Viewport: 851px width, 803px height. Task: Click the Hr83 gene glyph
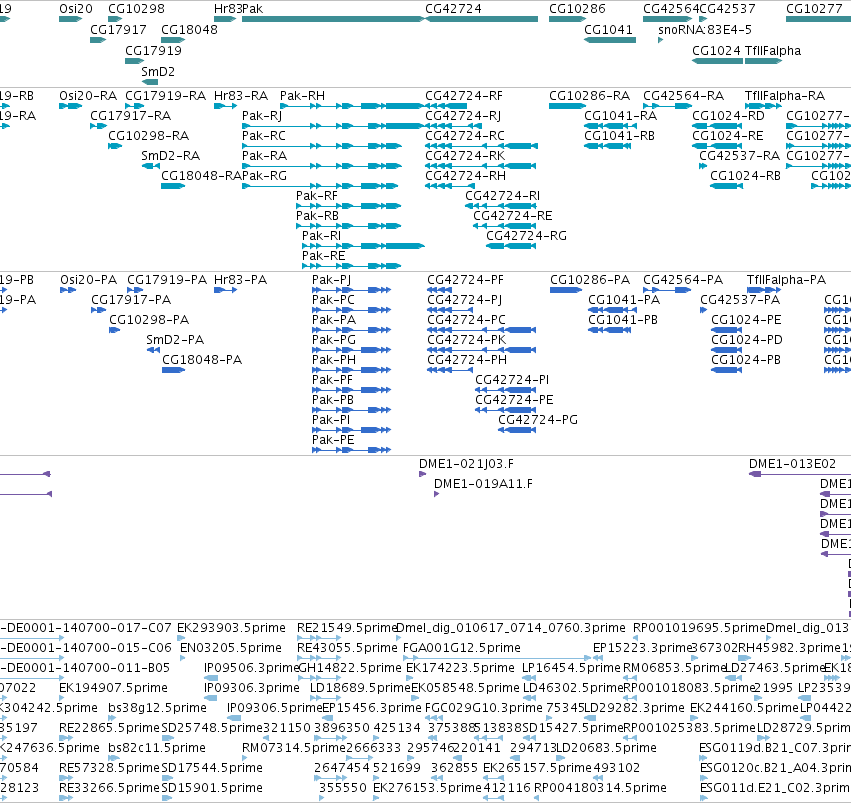tap(225, 19)
